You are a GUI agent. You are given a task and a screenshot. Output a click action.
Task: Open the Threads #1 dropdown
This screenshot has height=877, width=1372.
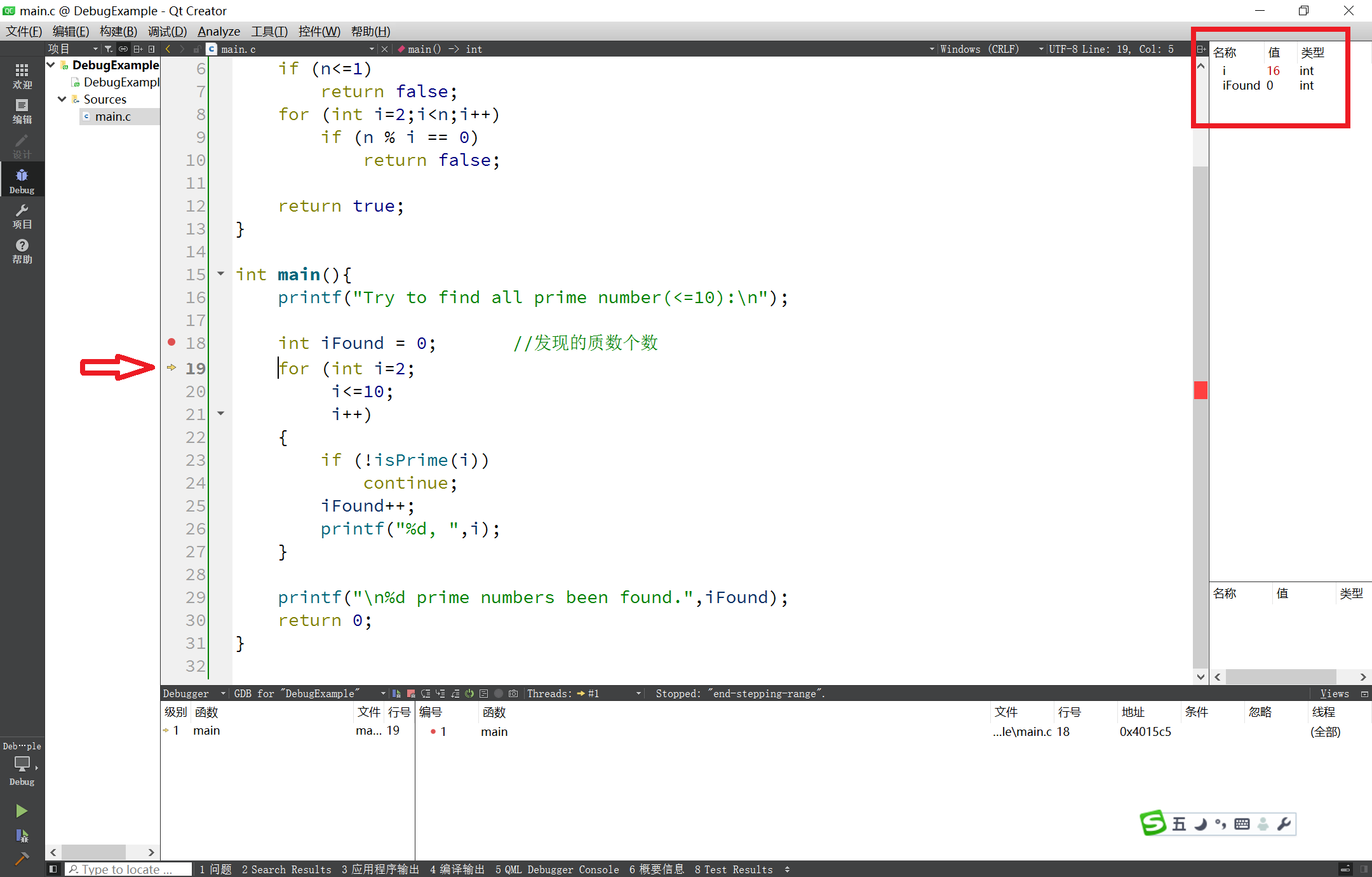tap(584, 693)
